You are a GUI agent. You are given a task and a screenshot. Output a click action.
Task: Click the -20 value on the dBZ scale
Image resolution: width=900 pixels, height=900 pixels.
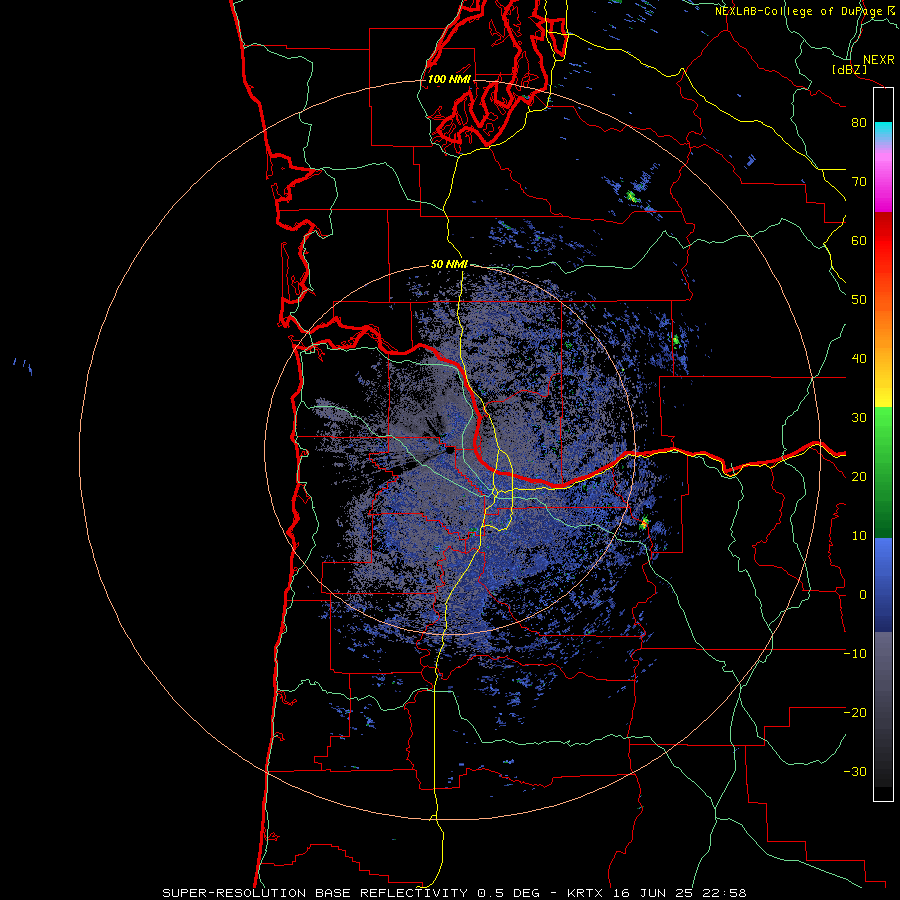(x=855, y=713)
